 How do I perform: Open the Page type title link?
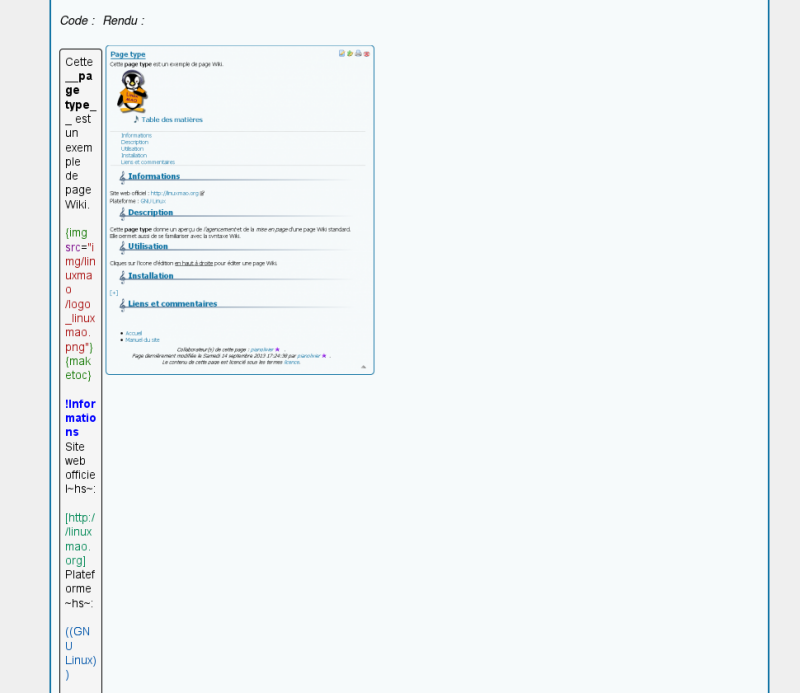pos(128,54)
